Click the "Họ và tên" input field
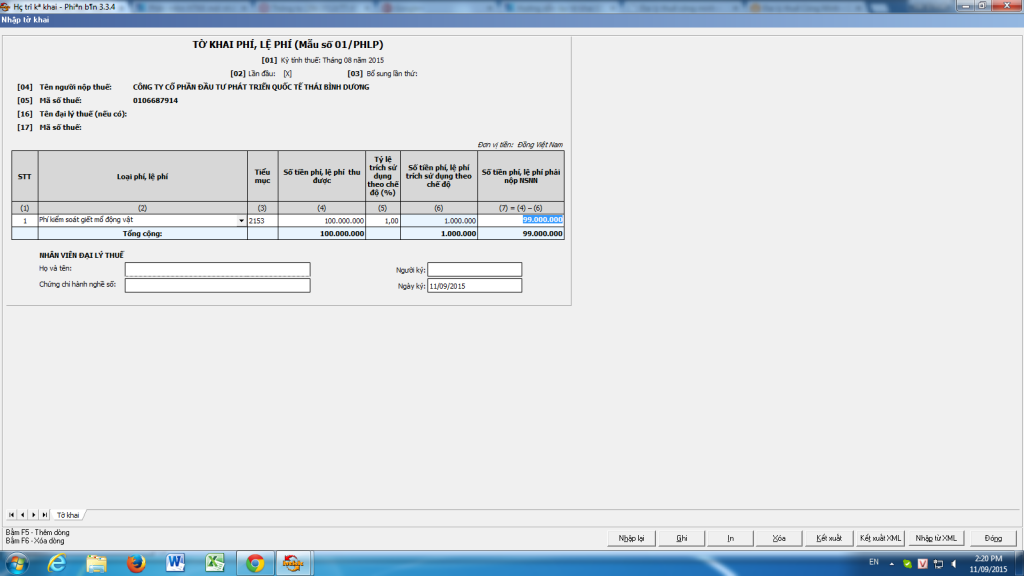The height and width of the screenshot is (576, 1024). pos(217,269)
